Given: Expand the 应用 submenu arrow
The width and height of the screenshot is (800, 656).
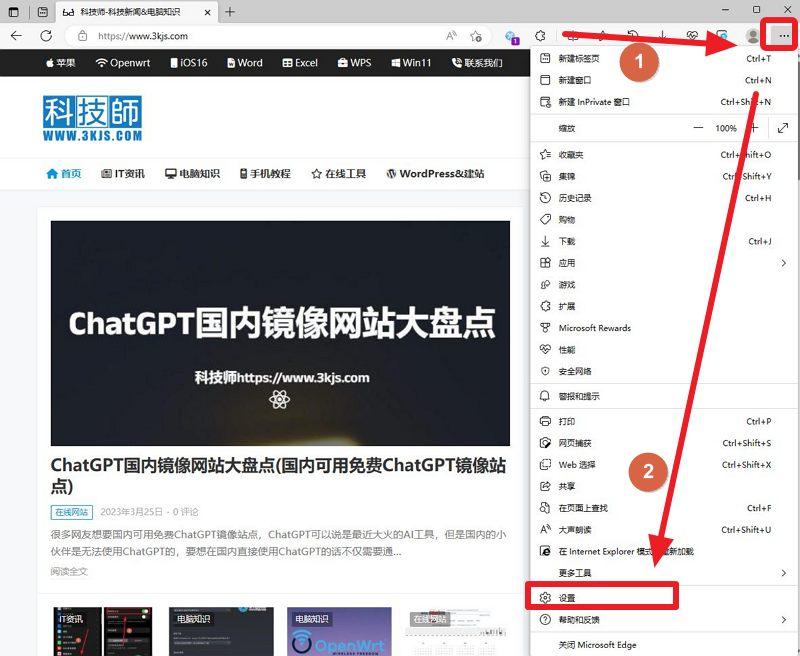Looking at the screenshot, I should point(783,263).
